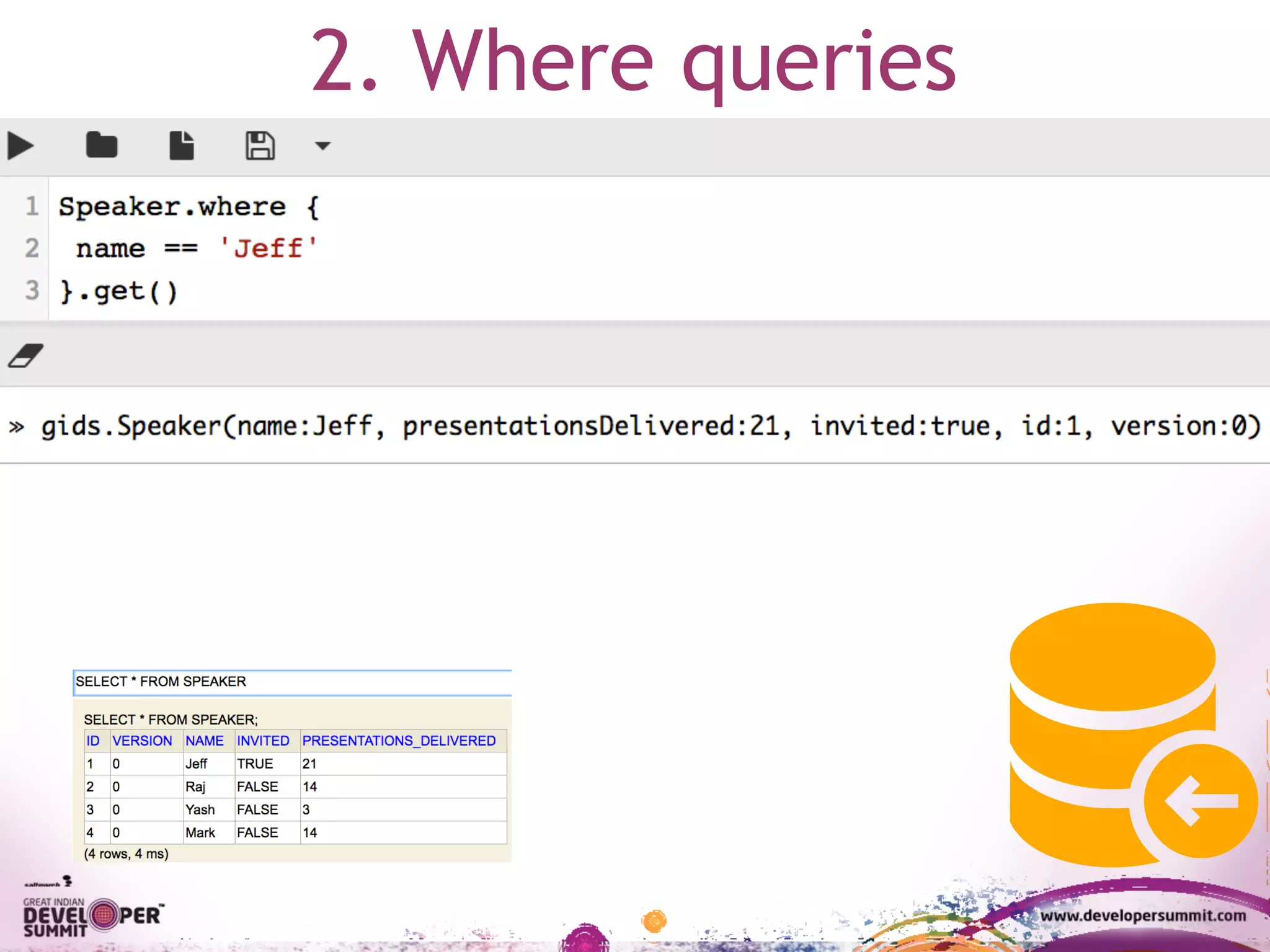
Task: Open a script with the folder icon
Action: pyautogui.click(x=102, y=145)
